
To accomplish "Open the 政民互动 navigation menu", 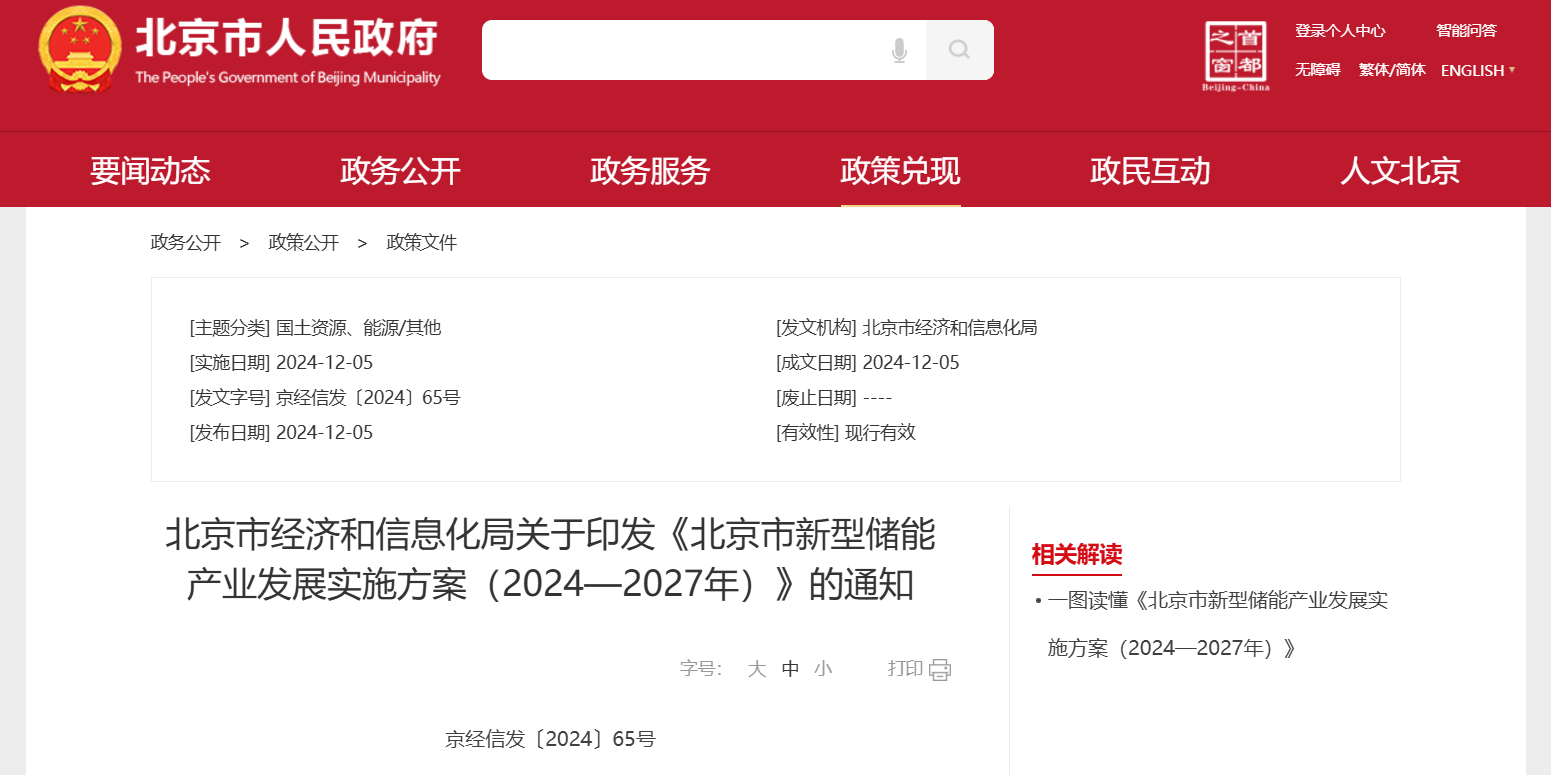I will (x=1150, y=171).
